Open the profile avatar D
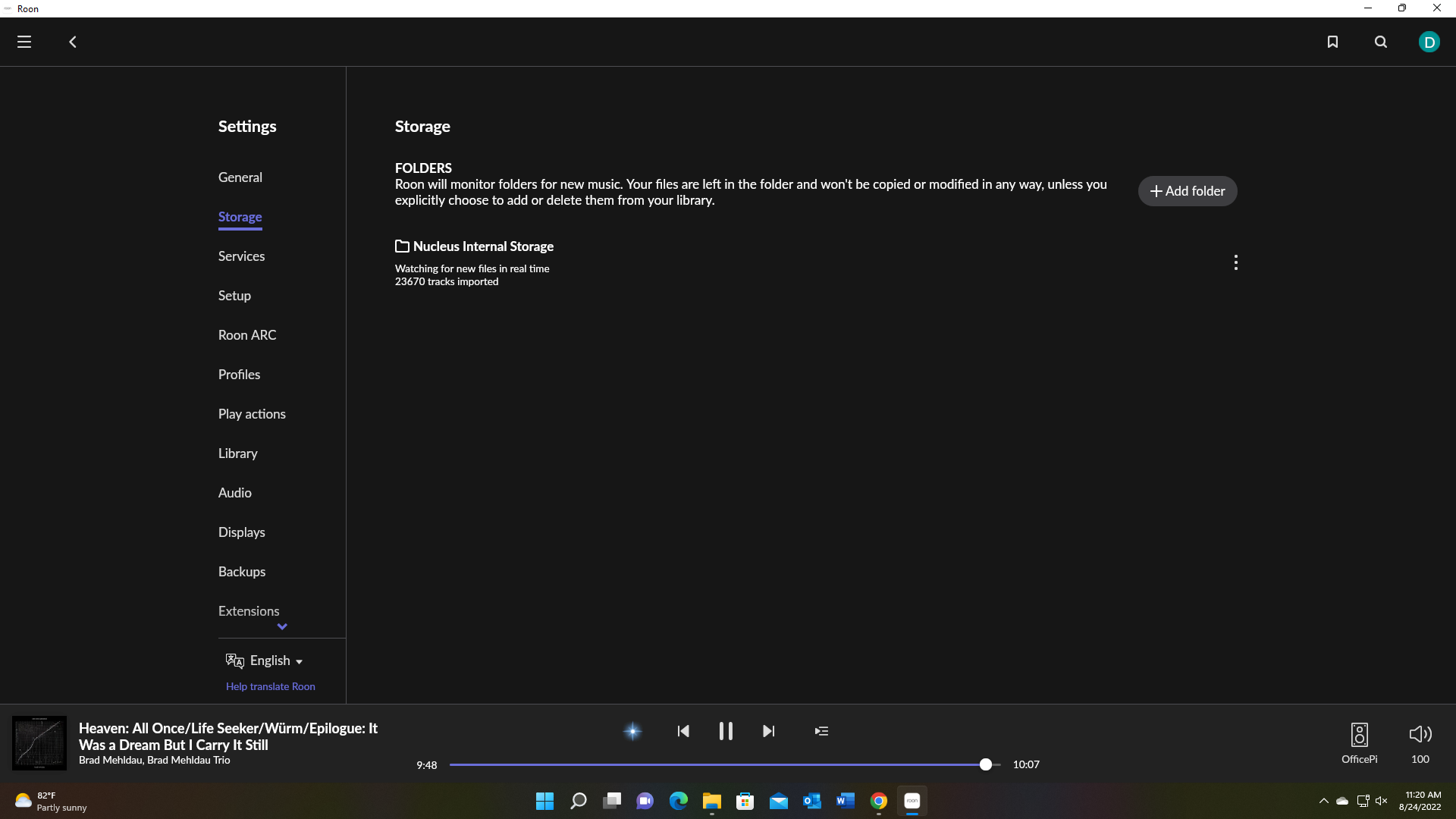1456x819 pixels. click(x=1429, y=42)
